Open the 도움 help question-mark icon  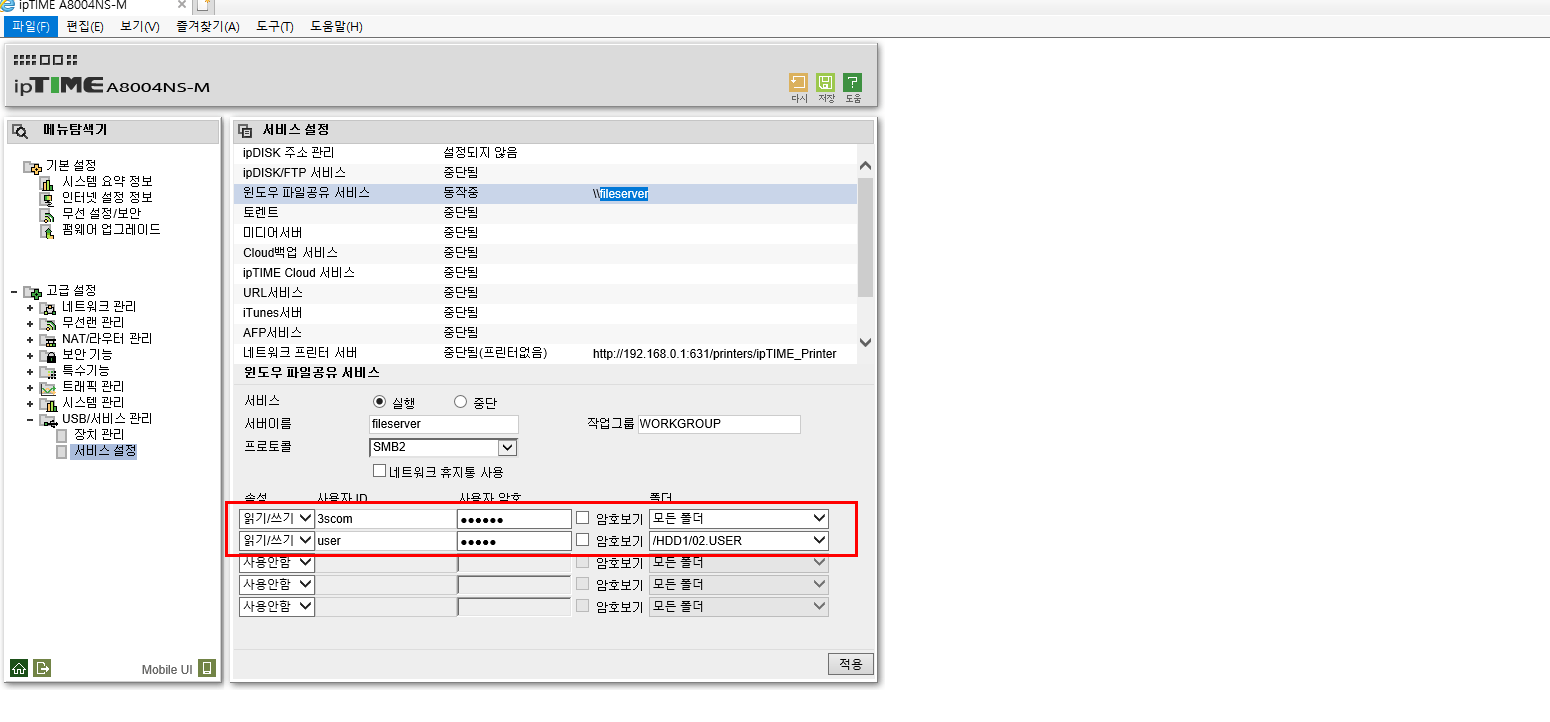tap(852, 82)
